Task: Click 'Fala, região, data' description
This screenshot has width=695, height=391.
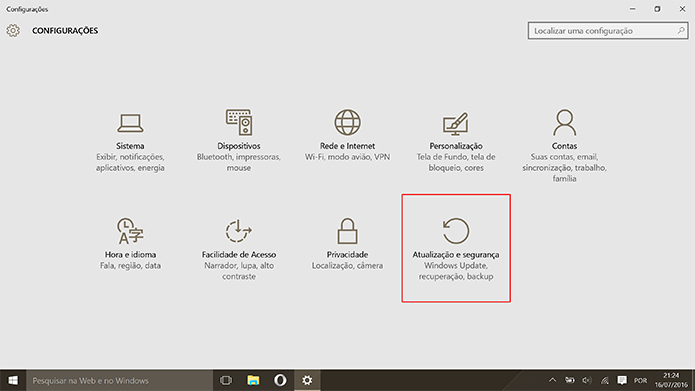Action: tap(130, 266)
